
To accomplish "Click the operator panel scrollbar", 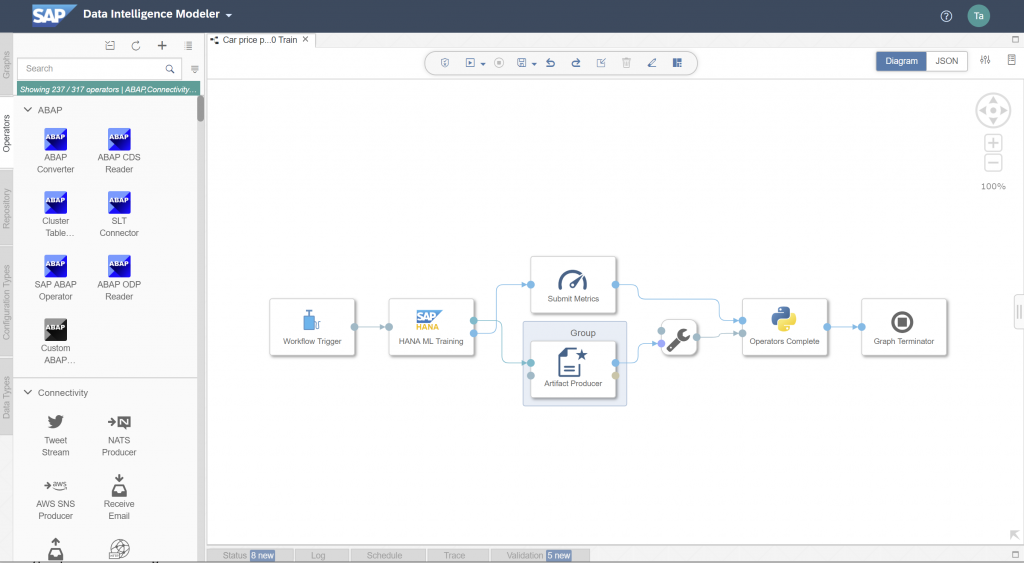I will (x=200, y=108).
